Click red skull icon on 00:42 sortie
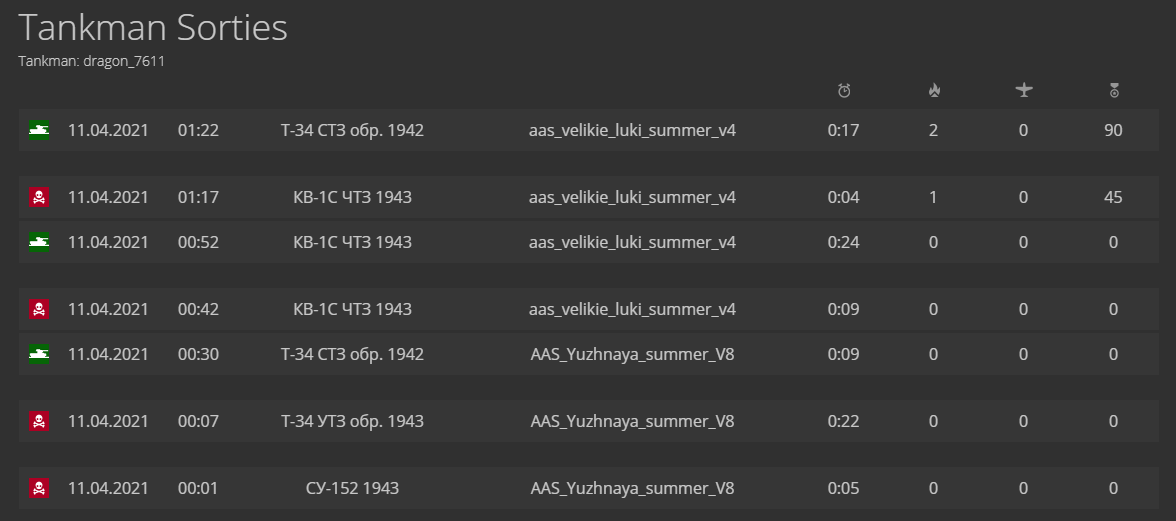1176x521 pixels. point(39,309)
